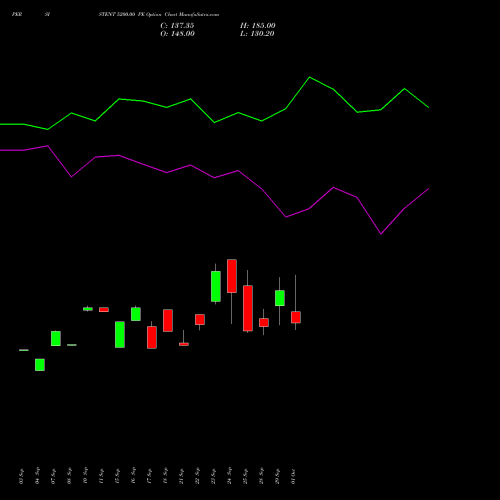The height and width of the screenshot is (500, 500).
Task: Click the lowest trough of the purple line
Action: (381, 234)
